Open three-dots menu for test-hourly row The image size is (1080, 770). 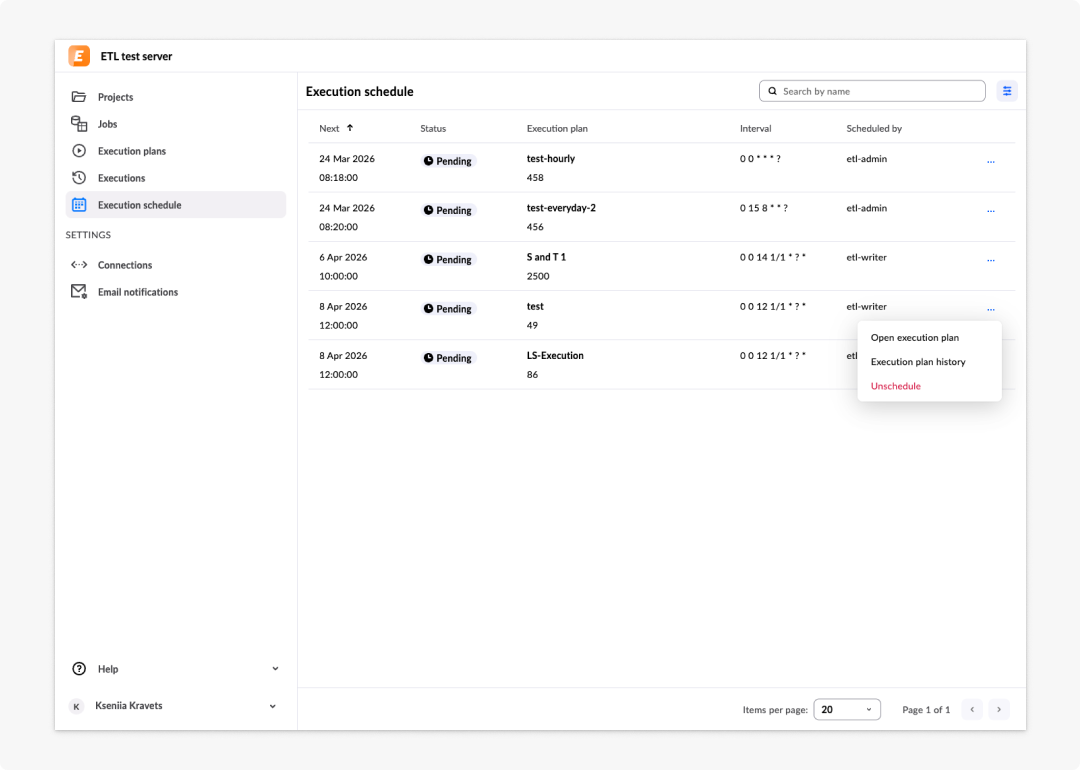(x=990, y=161)
